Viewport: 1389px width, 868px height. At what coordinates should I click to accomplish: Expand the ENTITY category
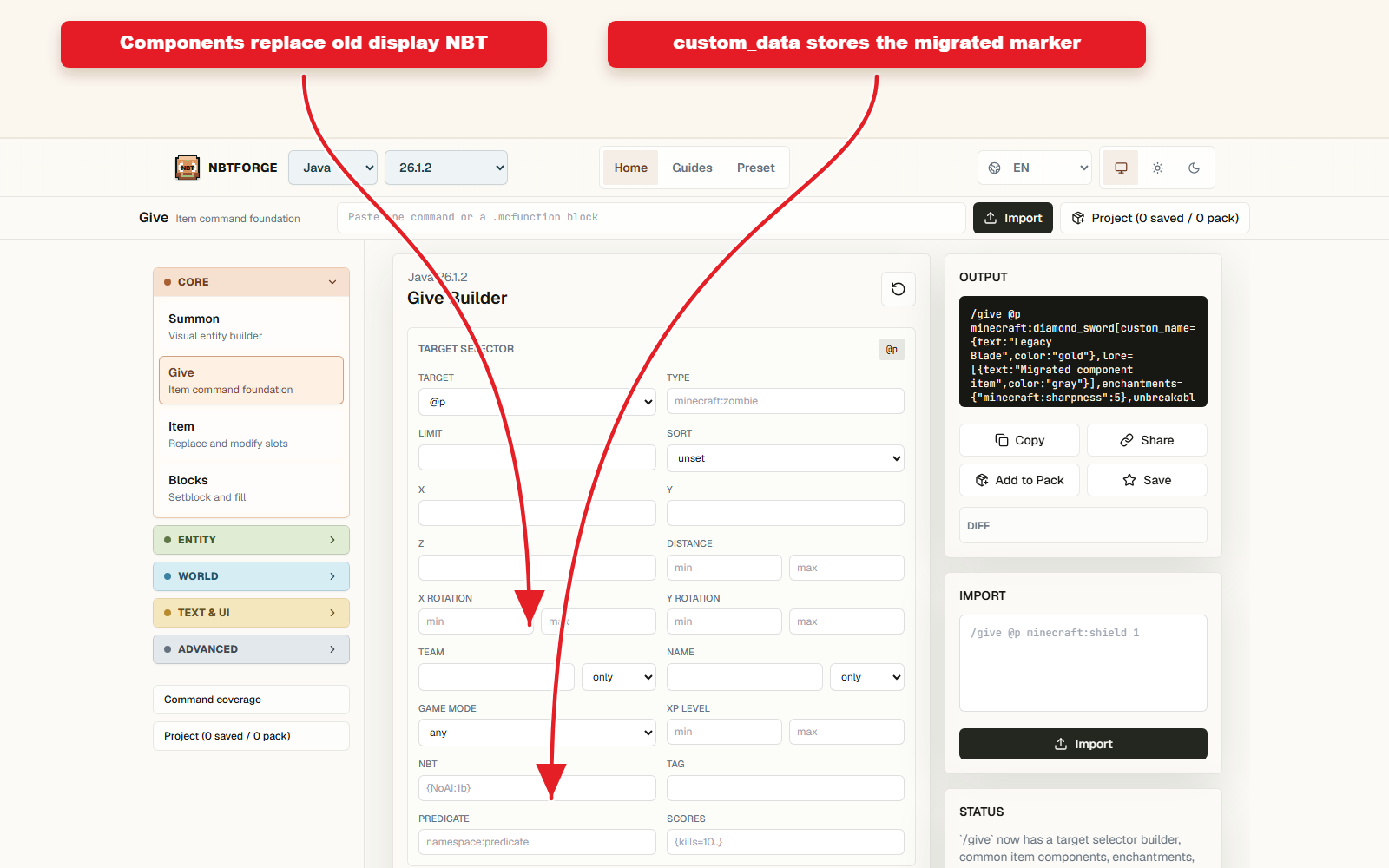coord(251,540)
